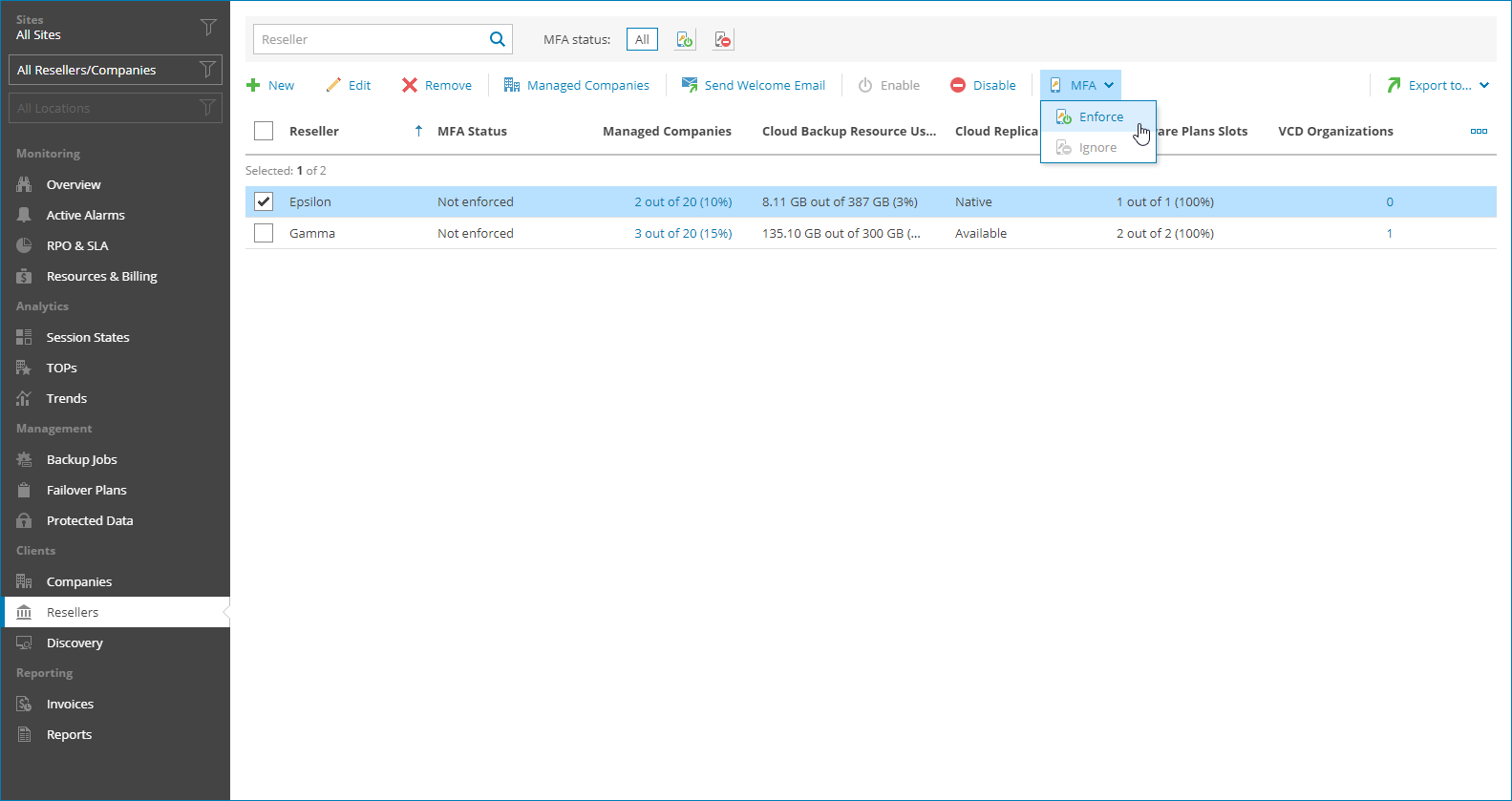
Task: Check the Gamma row checkbox
Action: [264, 233]
